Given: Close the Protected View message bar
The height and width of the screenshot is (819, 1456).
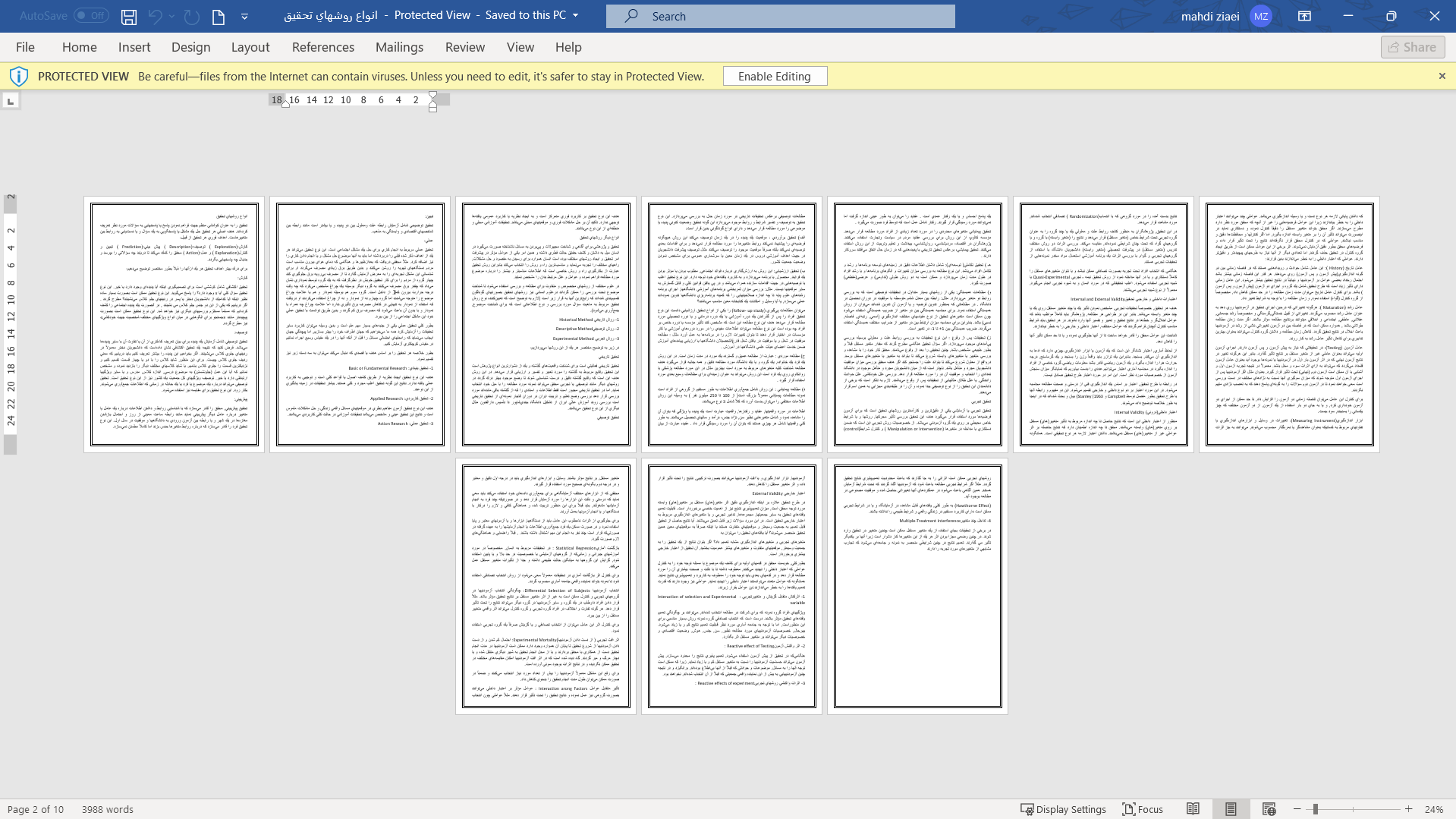Looking at the screenshot, I should coord(1442,76).
